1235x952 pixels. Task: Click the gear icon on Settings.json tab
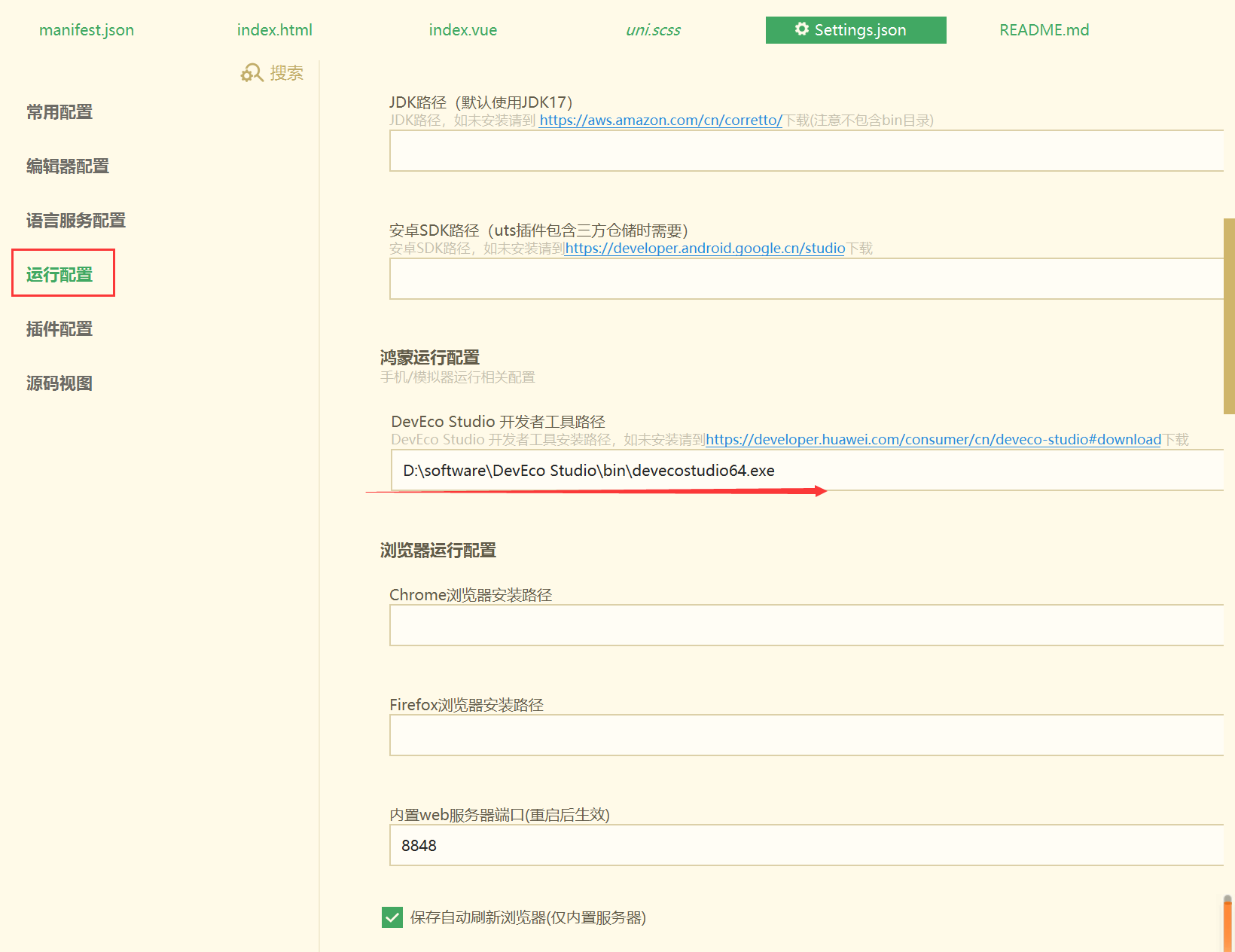801,29
